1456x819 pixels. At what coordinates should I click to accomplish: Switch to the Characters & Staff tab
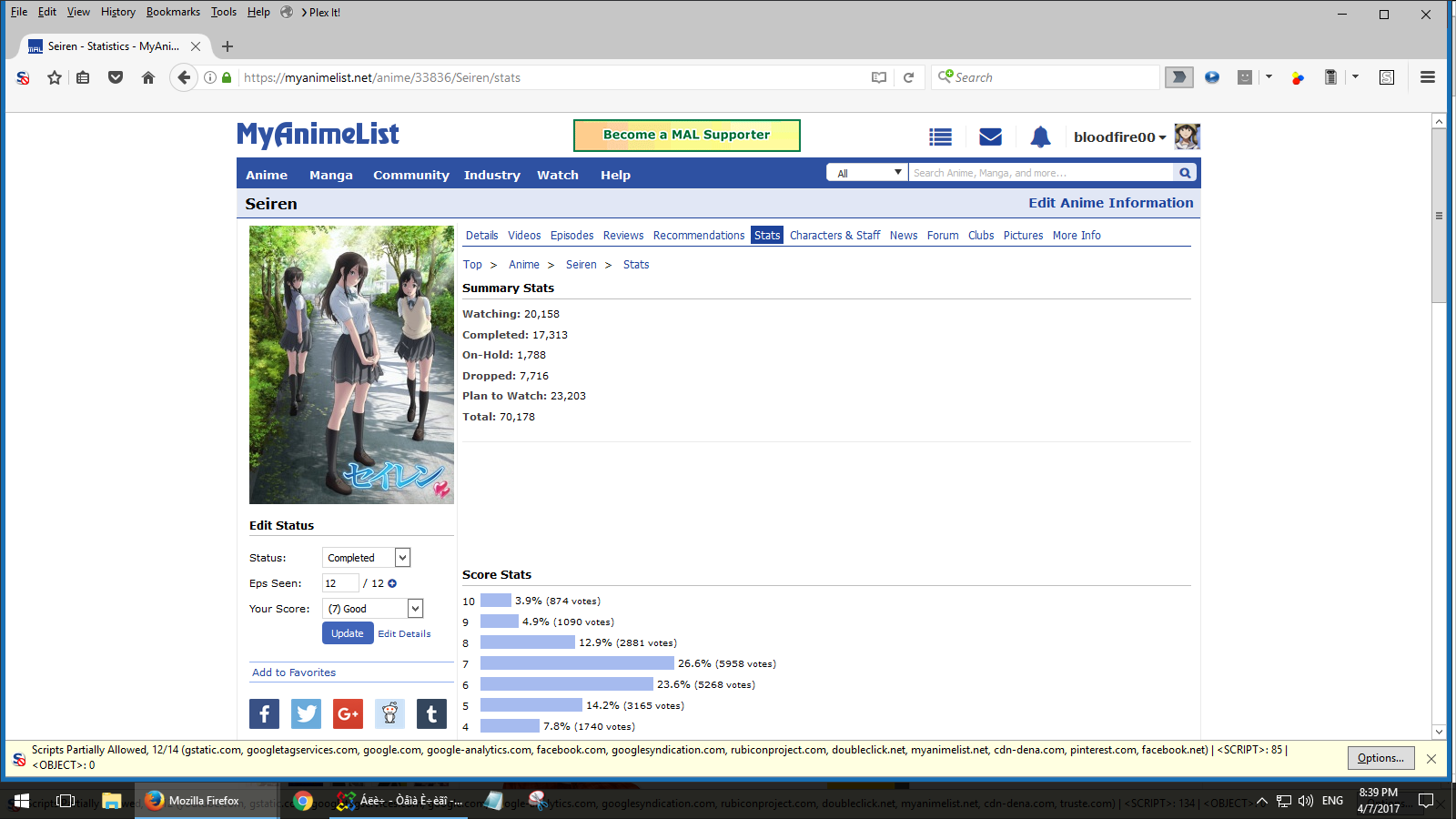click(x=834, y=236)
